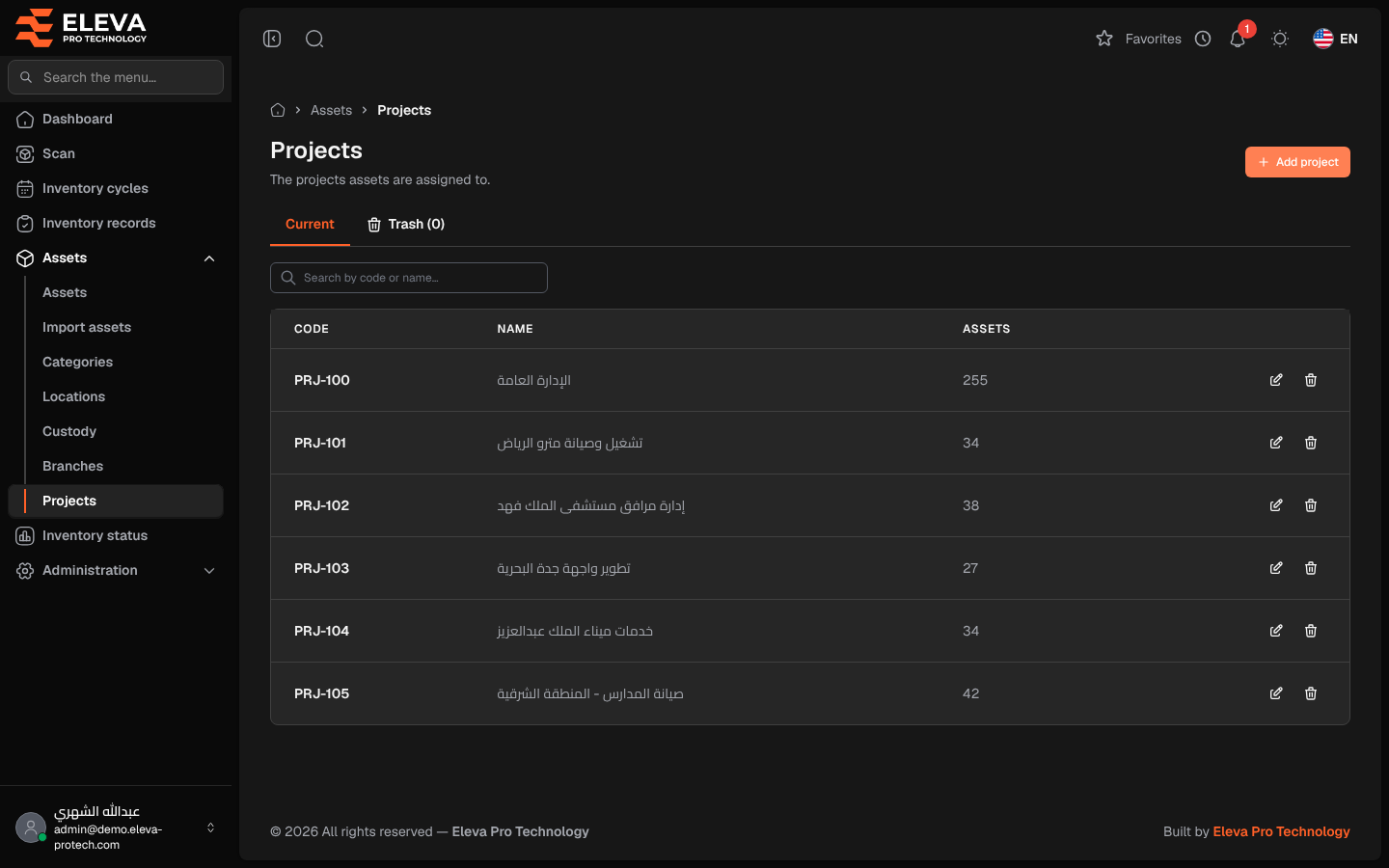The image size is (1389, 868).
Task: Open the top bar search icon
Action: pyautogui.click(x=314, y=39)
